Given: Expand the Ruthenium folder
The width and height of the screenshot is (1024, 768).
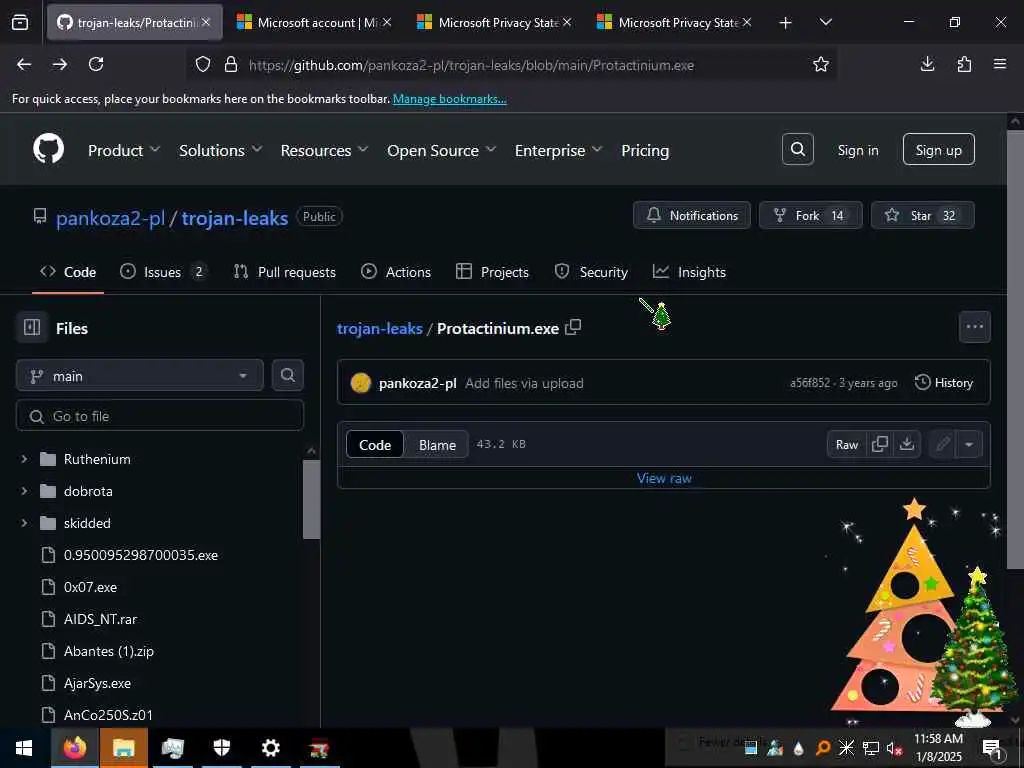Looking at the screenshot, I should [24, 459].
